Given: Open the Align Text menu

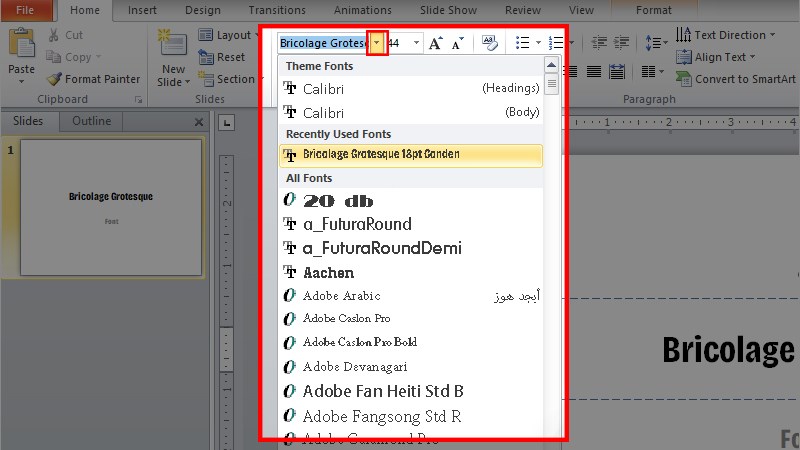Looking at the screenshot, I should click(x=715, y=57).
